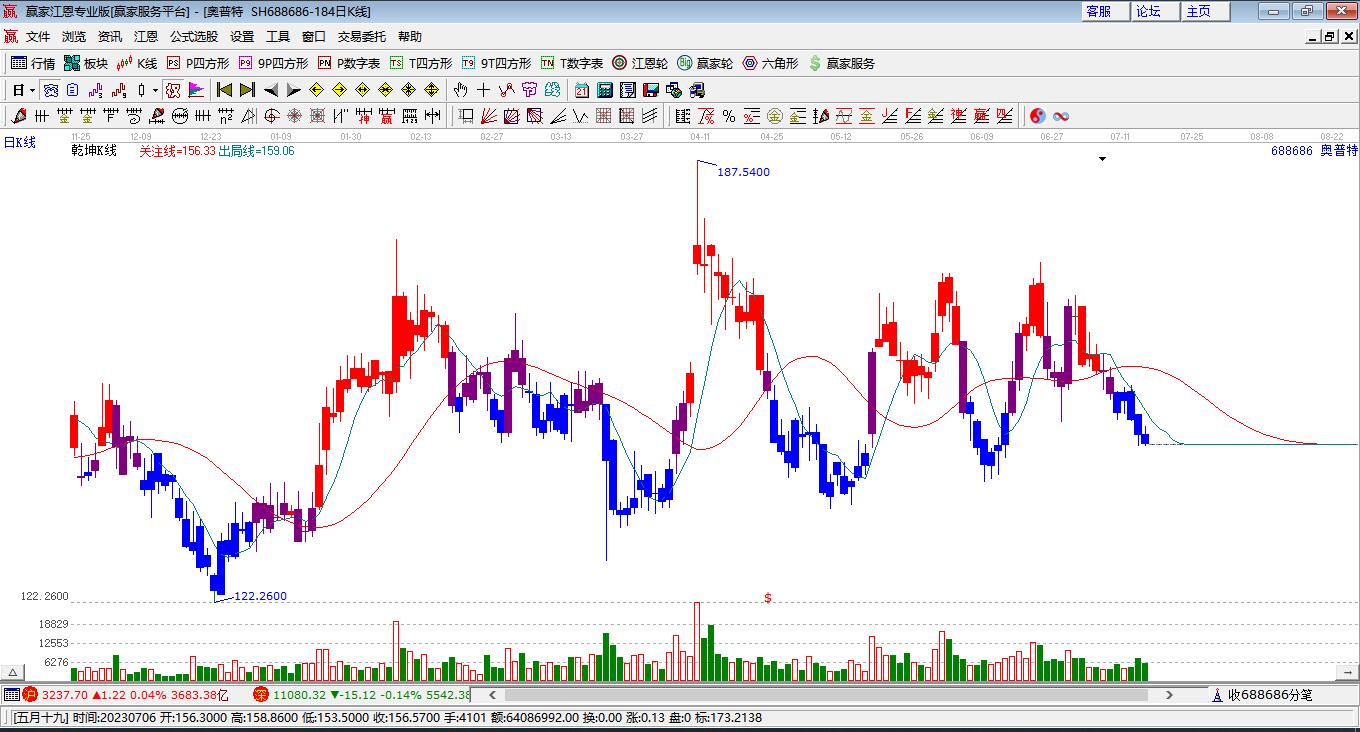Expand the candlestick style dropdown arrow
The width and height of the screenshot is (1360, 732).
tap(155, 90)
